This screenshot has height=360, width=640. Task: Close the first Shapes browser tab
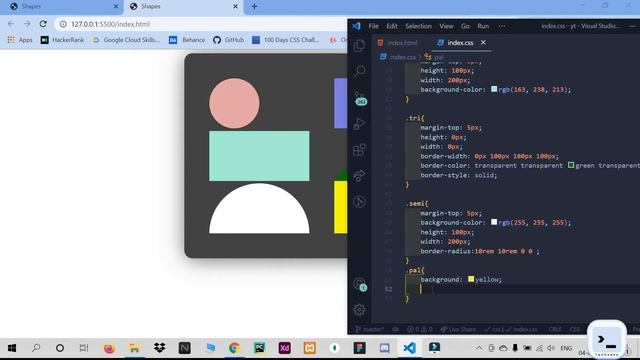tap(116, 7)
